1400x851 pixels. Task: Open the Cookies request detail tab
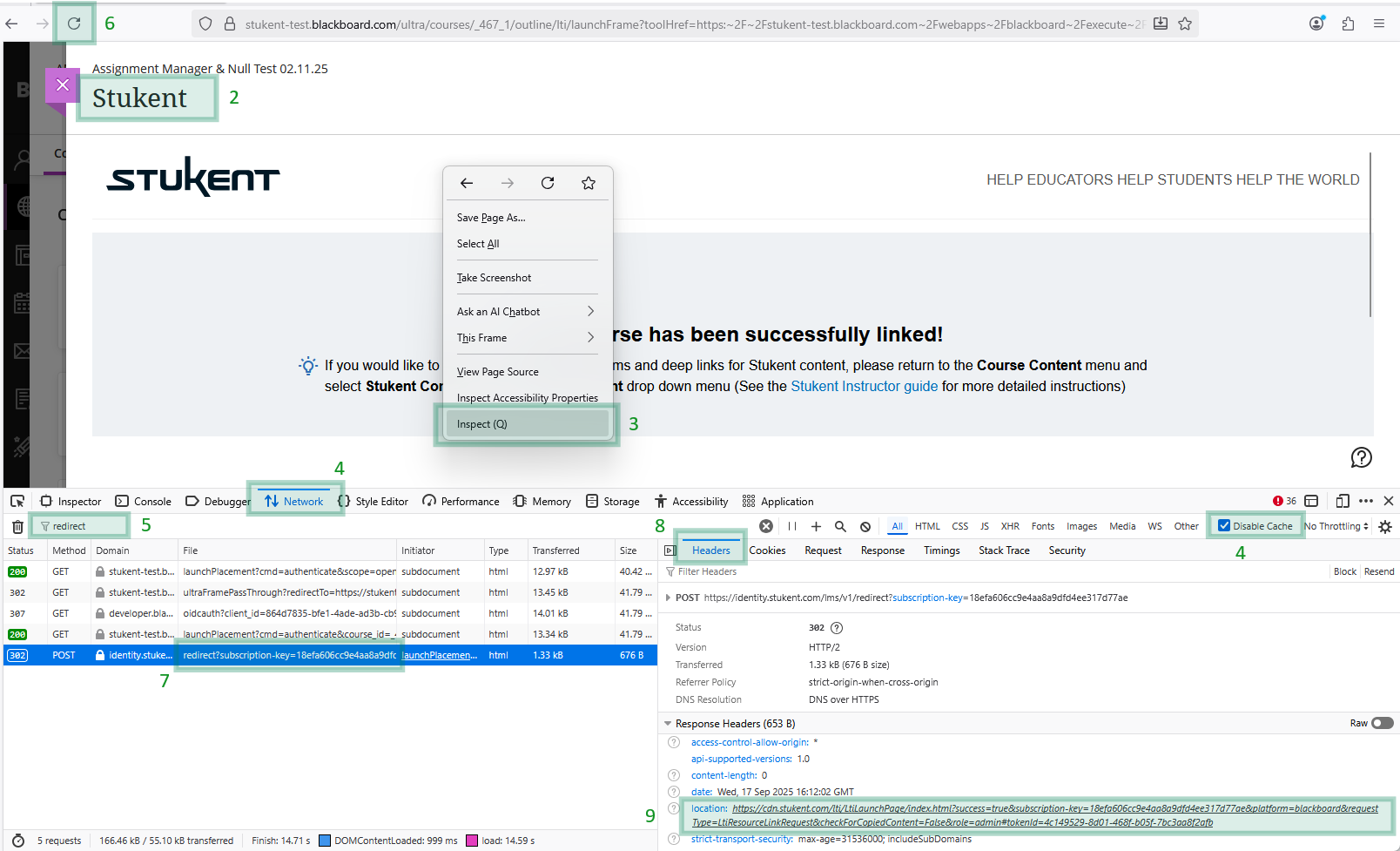pos(767,550)
